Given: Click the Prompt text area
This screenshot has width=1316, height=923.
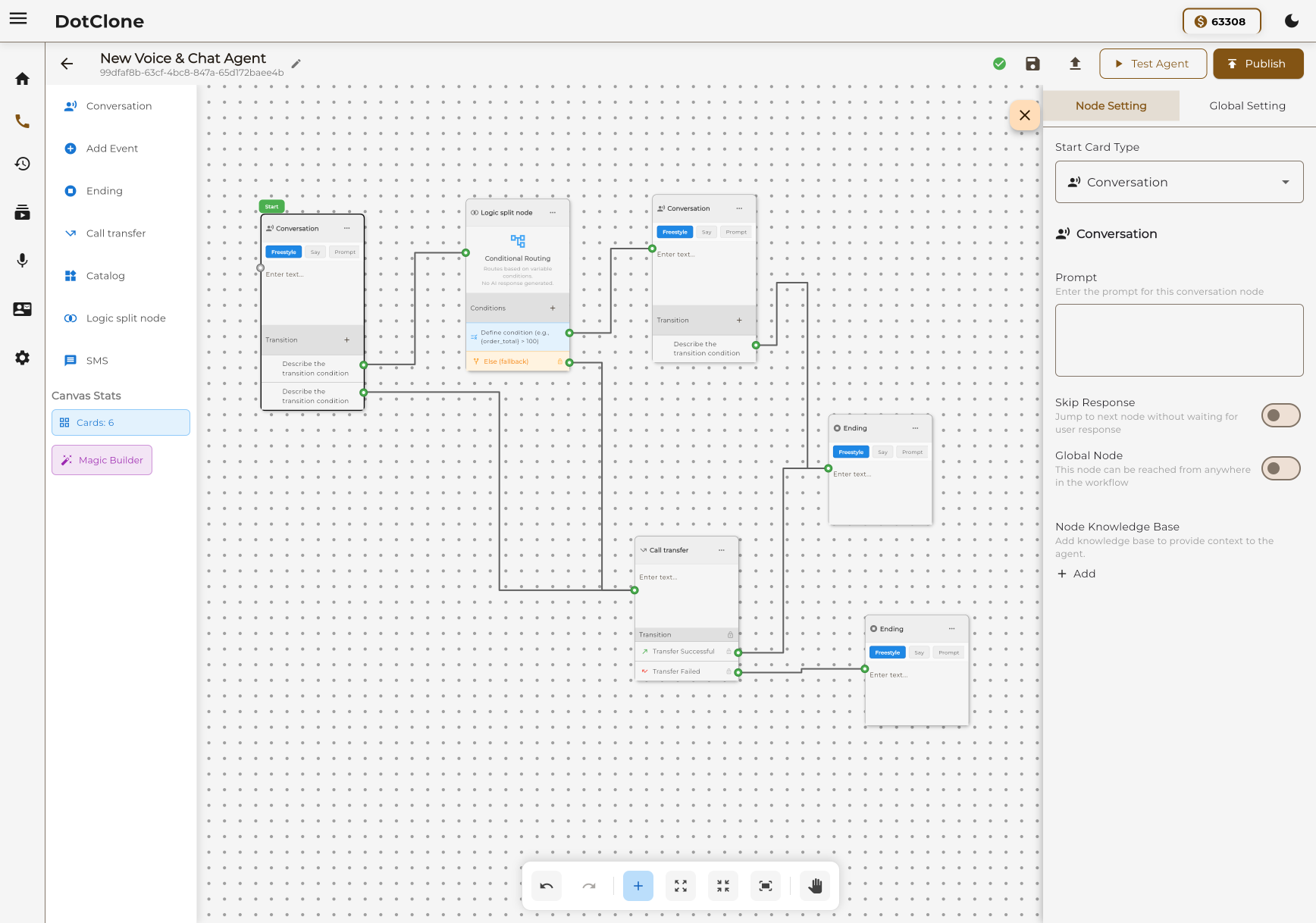Looking at the screenshot, I should pyautogui.click(x=1180, y=340).
